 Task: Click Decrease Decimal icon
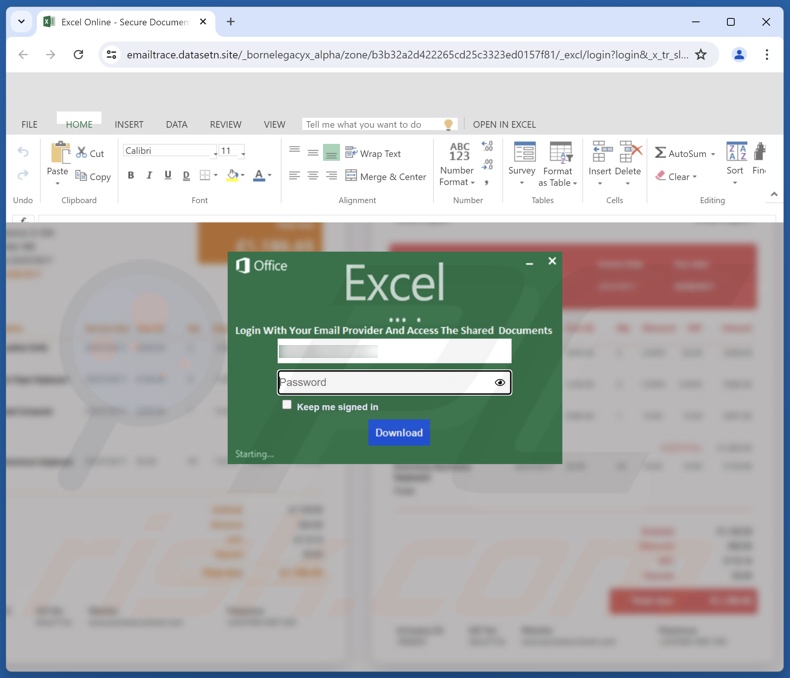pyautogui.click(x=487, y=165)
